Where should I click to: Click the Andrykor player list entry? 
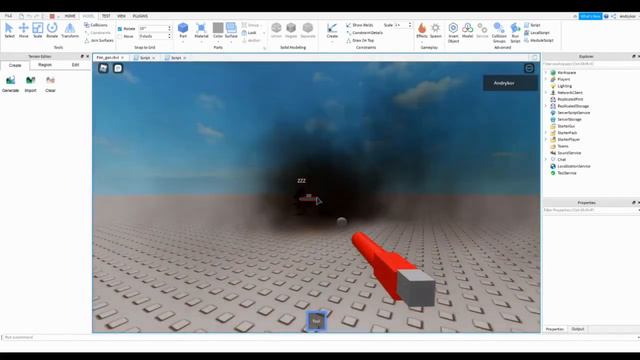point(510,83)
